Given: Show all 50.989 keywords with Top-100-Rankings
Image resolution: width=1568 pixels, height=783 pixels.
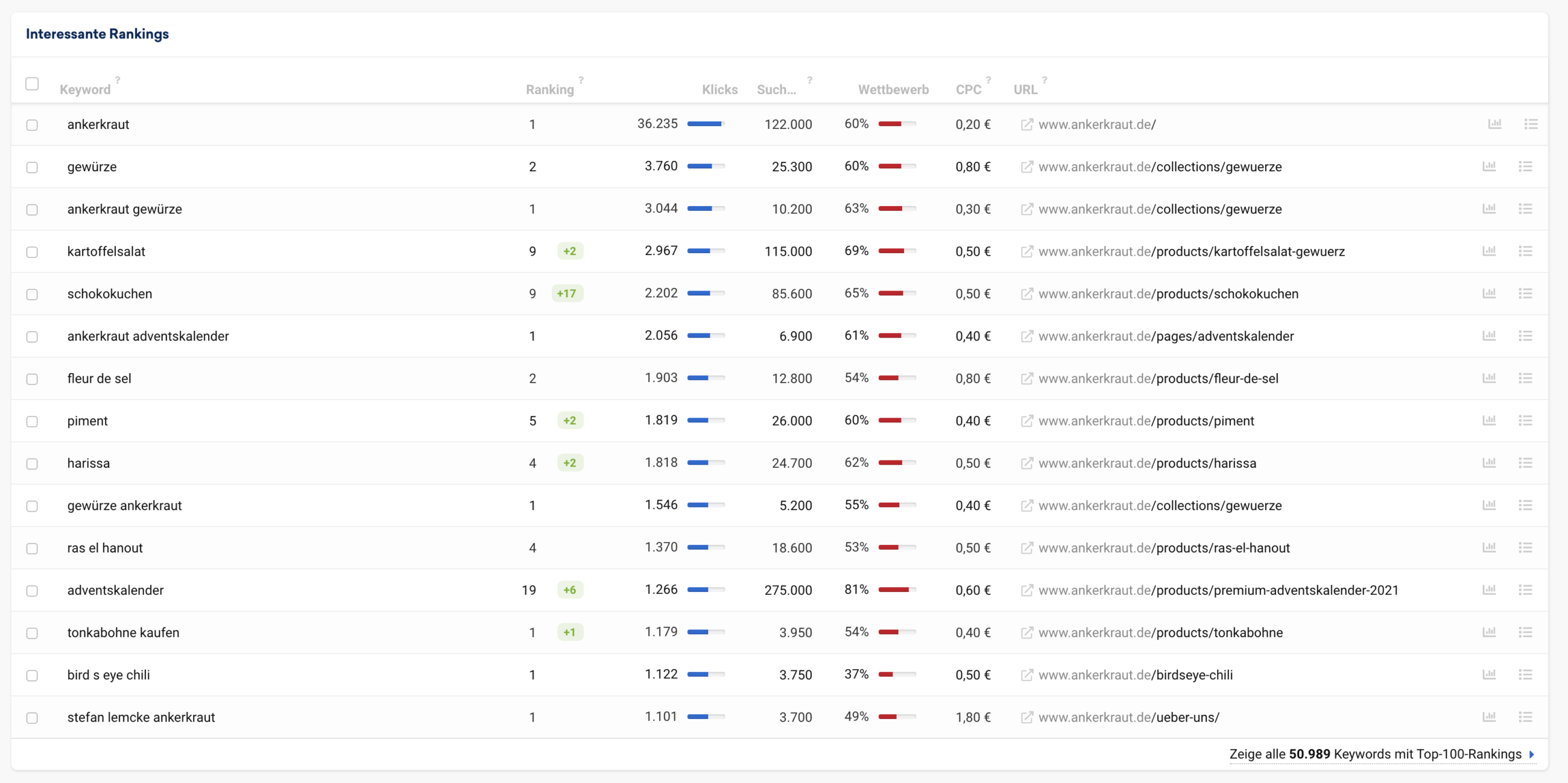Looking at the screenshot, I should pyautogui.click(x=1382, y=754).
